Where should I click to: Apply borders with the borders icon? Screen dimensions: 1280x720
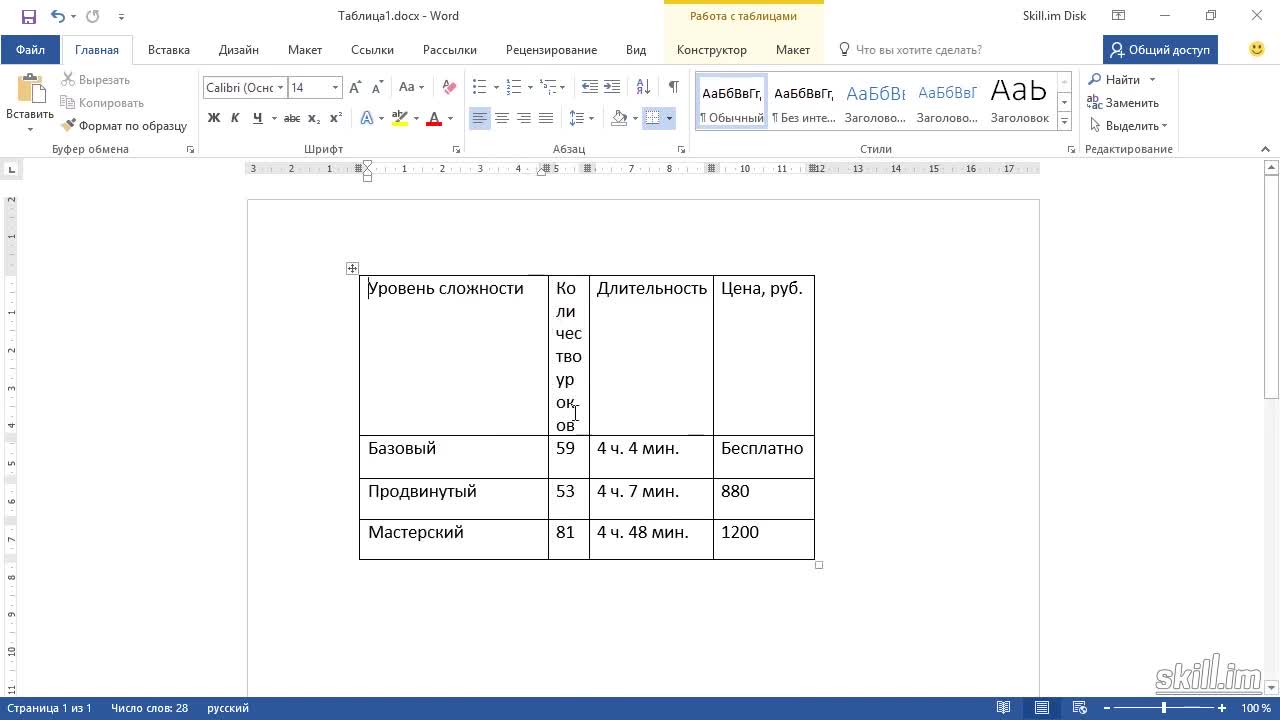pyautogui.click(x=653, y=118)
